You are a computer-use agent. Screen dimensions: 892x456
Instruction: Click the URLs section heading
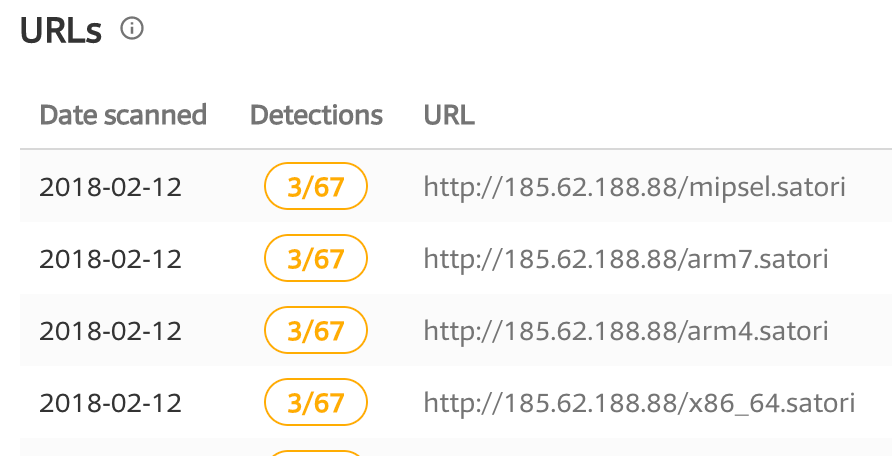click(61, 31)
